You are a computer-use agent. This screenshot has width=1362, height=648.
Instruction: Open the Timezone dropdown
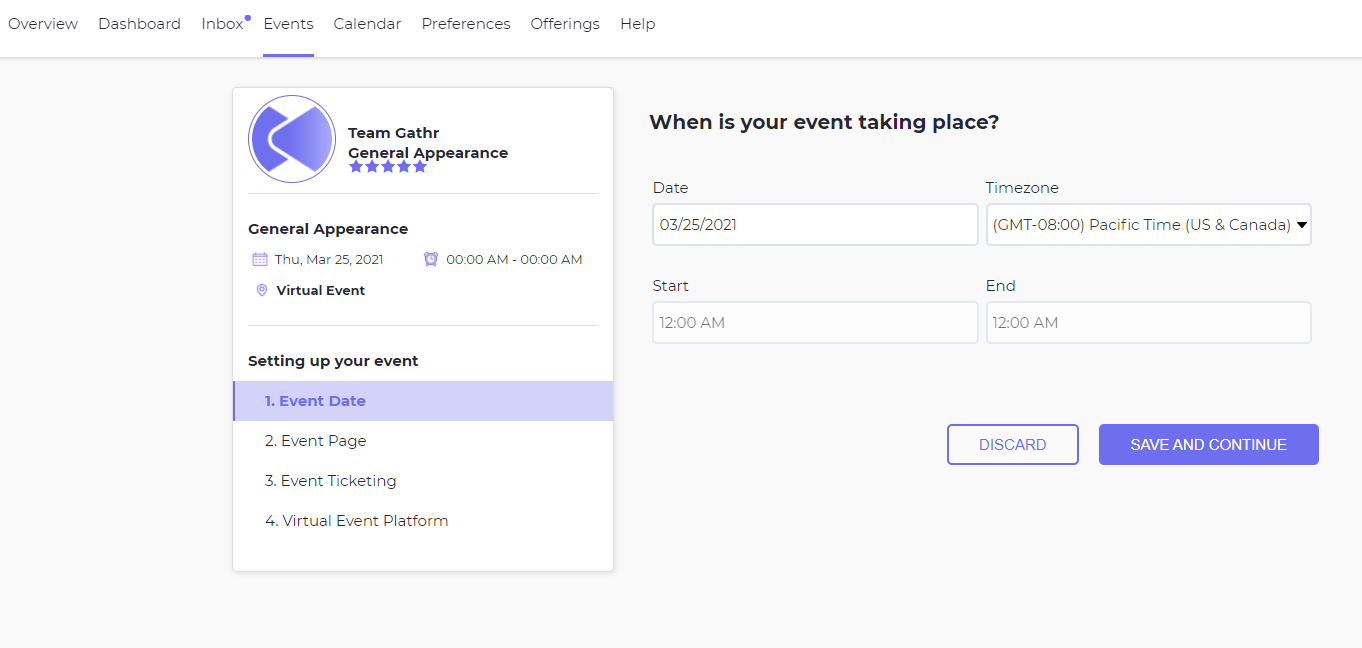(1148, 225)
